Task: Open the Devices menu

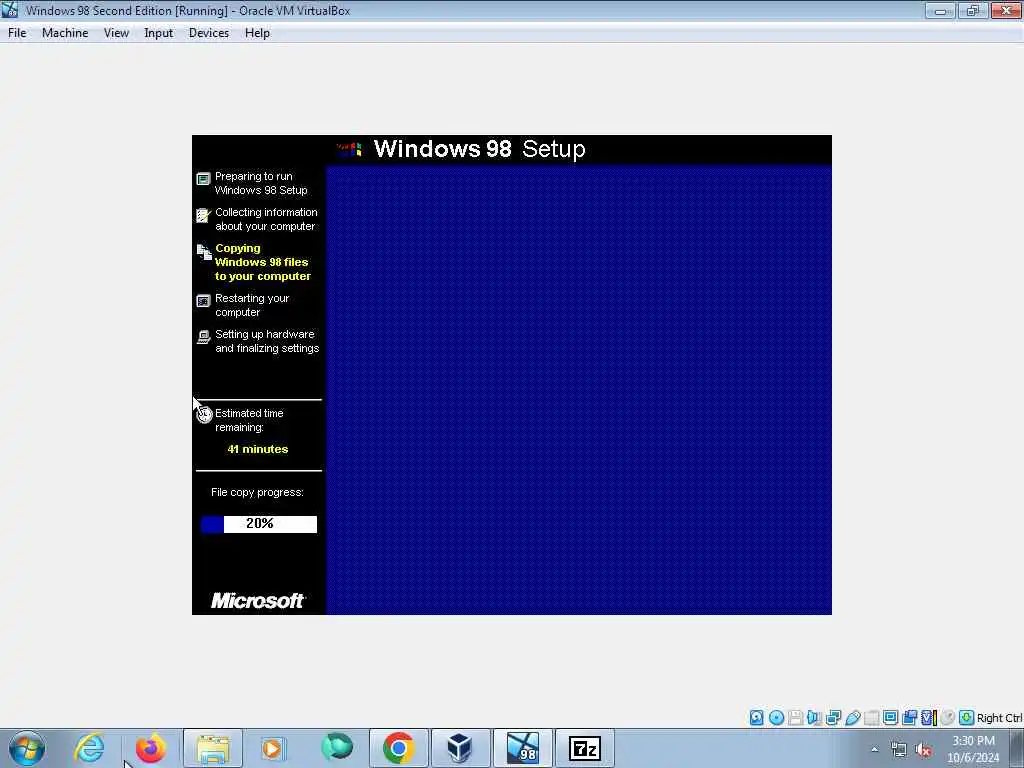Action: [x=208, y=33]
